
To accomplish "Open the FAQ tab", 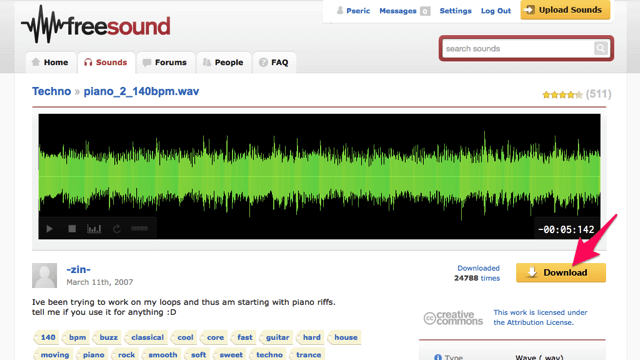I will click(274, 62).
